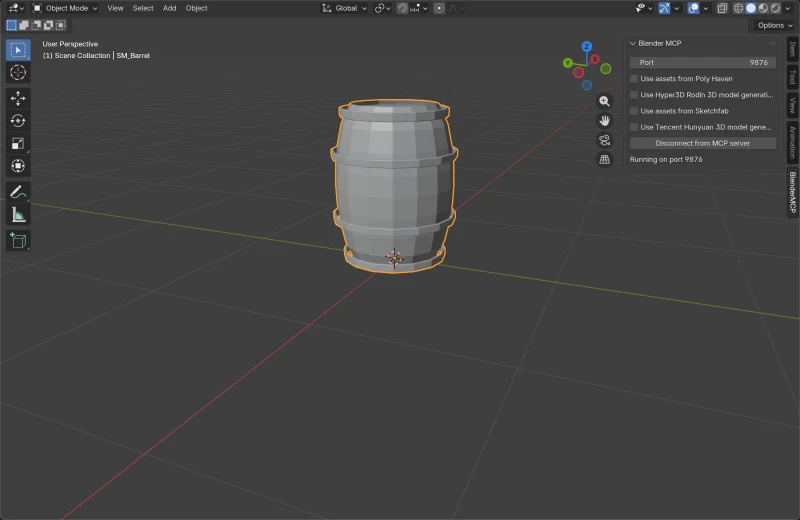Select the Scale tool
The height and width of the screenshot is (520, 800).
[18, 143]
